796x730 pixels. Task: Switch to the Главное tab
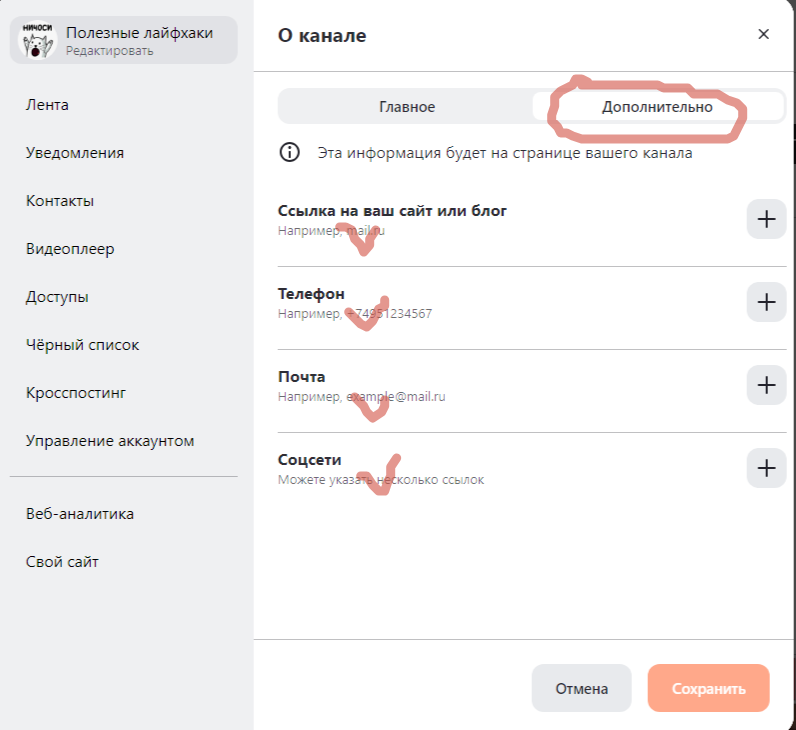point(407,107)
